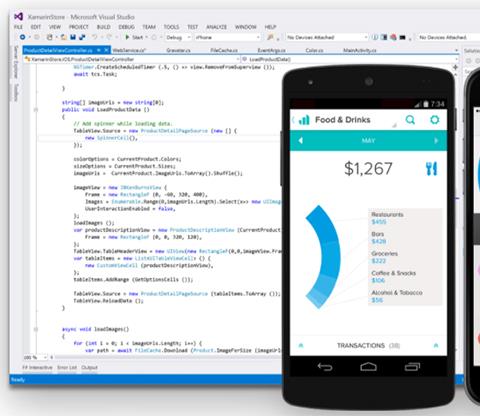Click the second No Devices Attached field
Screen dimensions: 480x416
point(448,37)
